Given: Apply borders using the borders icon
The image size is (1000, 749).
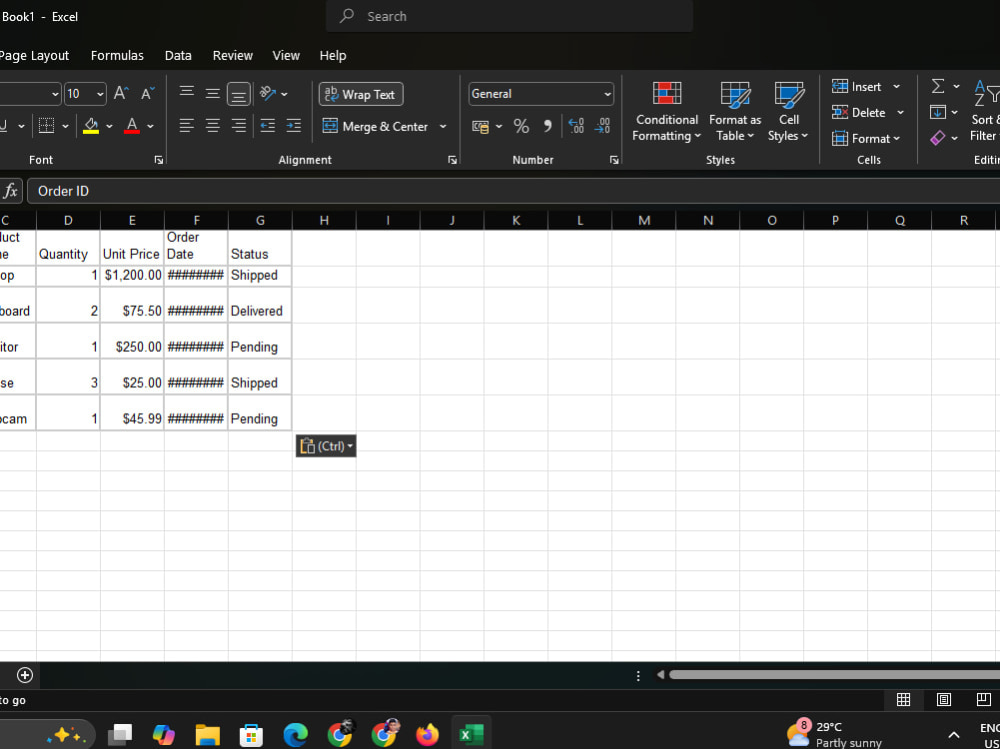Looking at the screenshot, I should click(x=47, y=126).
